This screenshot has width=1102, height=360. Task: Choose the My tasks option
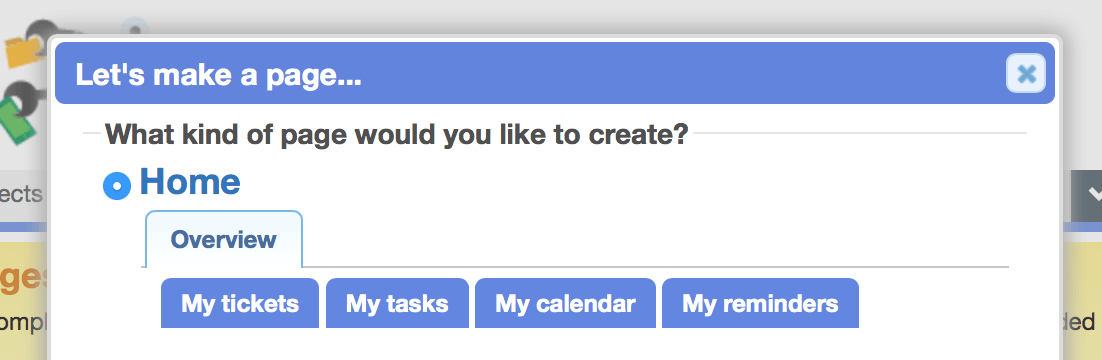(x=397, y=304)
